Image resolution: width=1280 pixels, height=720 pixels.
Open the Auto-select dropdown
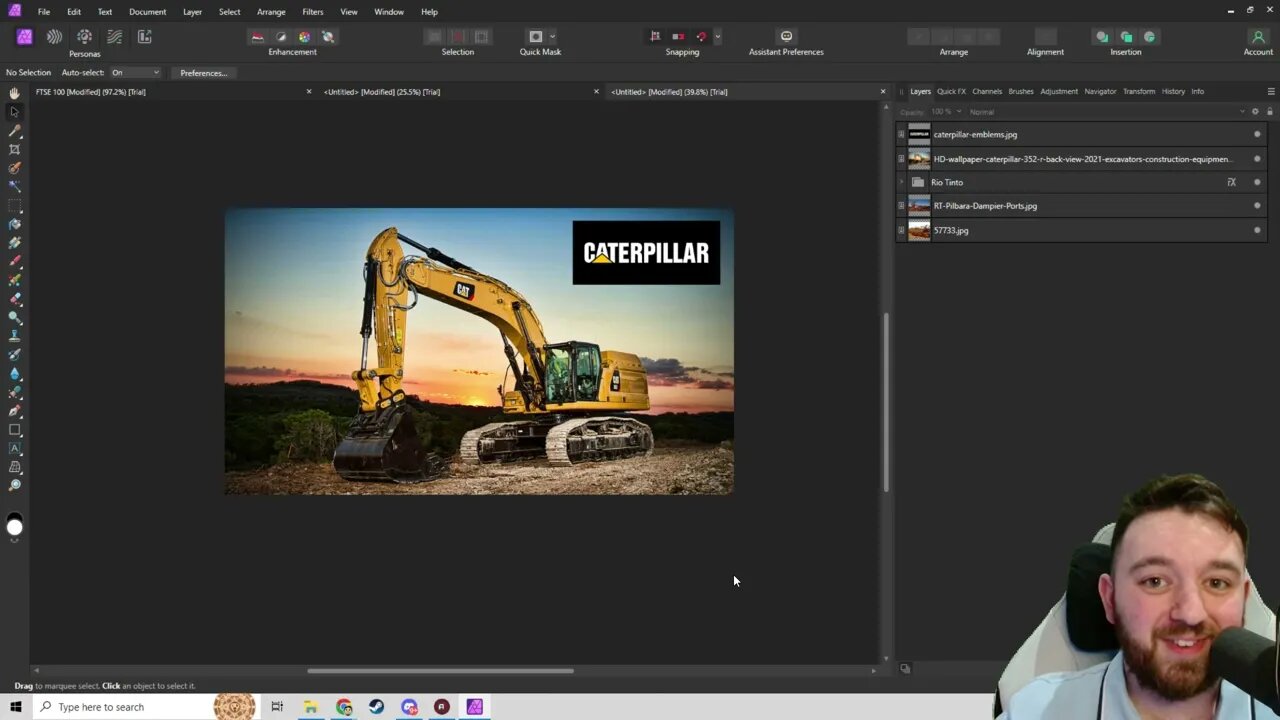tap(135, 73)
